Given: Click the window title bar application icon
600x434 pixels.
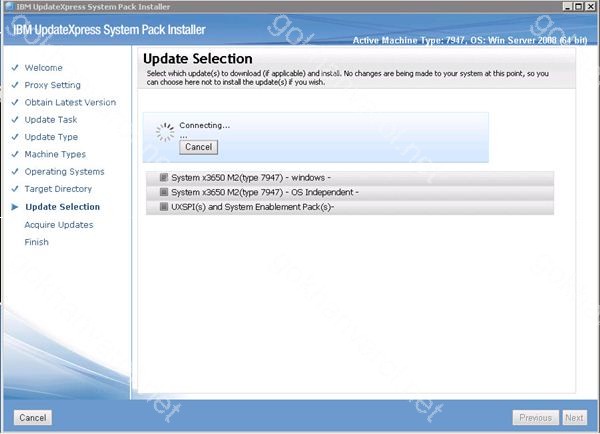Looking at the screenshot, I should [7, 6].
